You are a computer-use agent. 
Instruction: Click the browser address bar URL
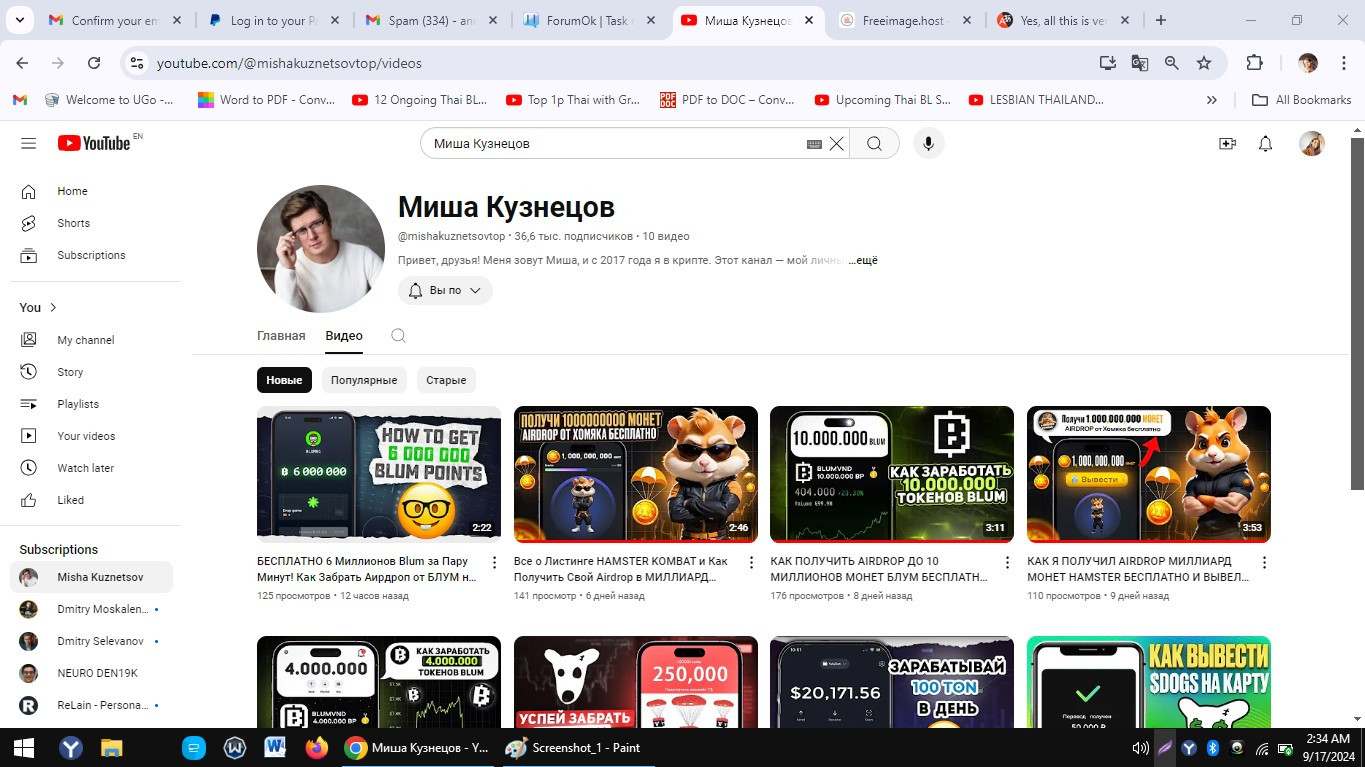289,63
